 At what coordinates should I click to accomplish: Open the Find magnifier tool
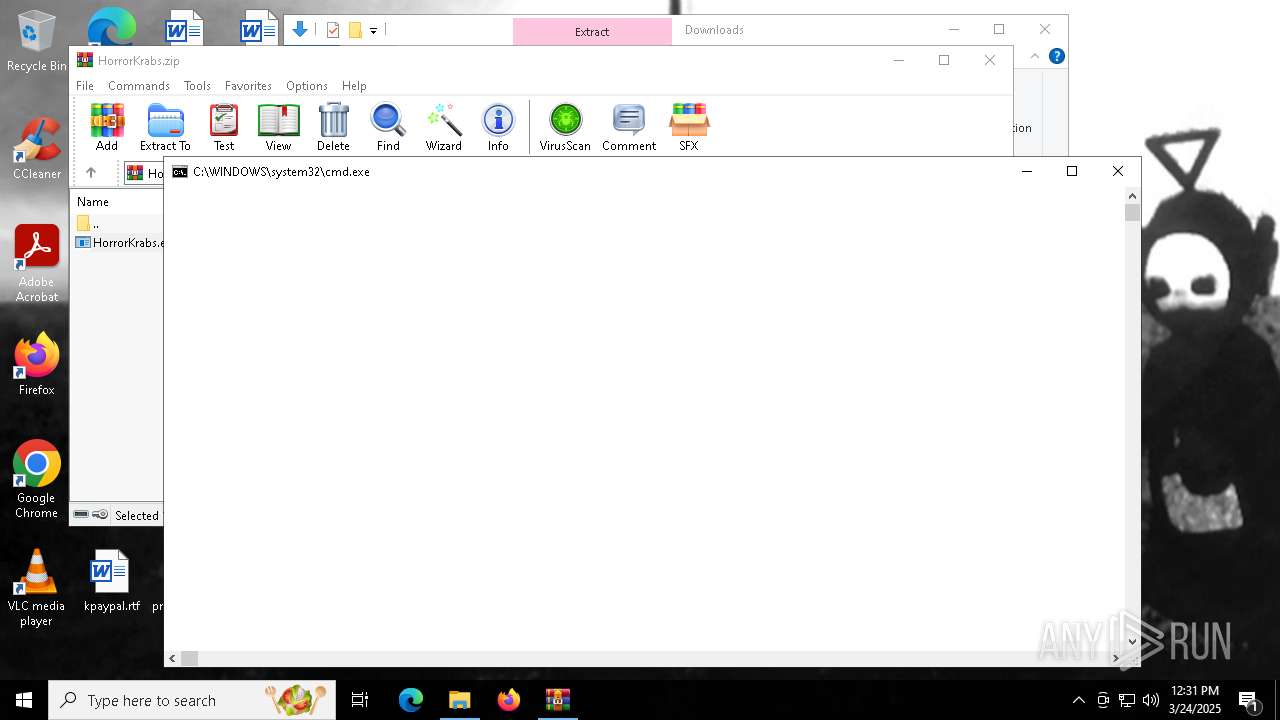pyautogui.click(x=388, y=127)
